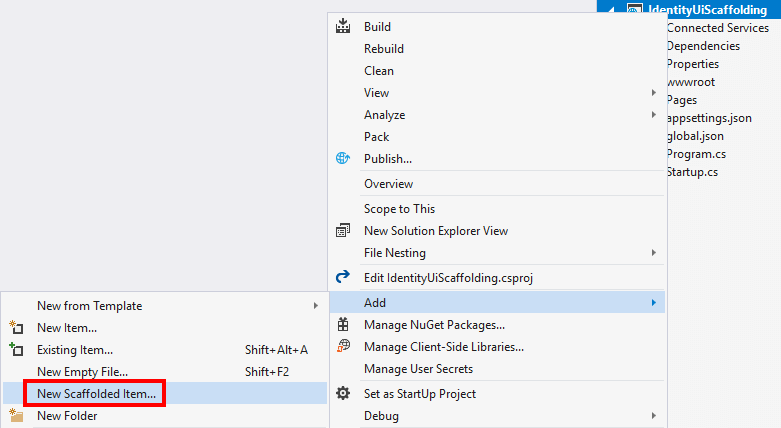Expand the View submenu arrow
The height and width of the screenshot is (428, 781).
(x=654, y=93)
